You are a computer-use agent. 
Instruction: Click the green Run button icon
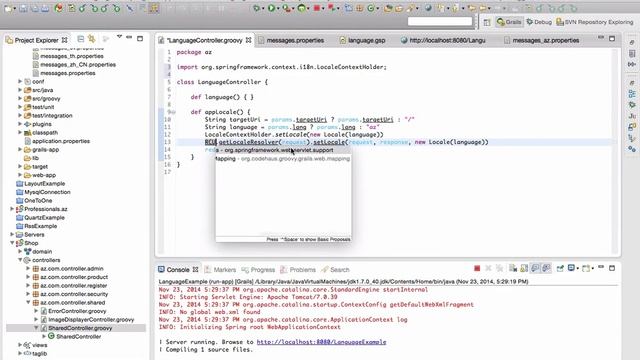coord(271,8)
